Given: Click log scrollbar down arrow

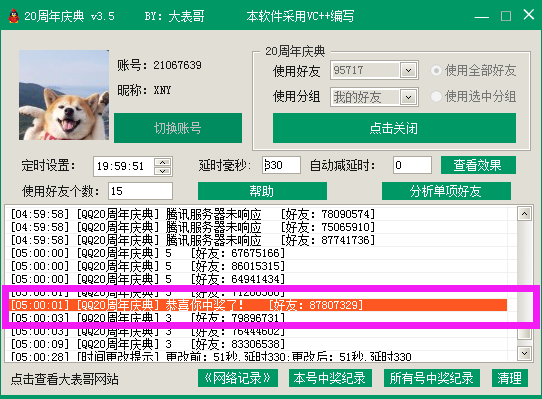Looking at the screenshot, I should tap(524, 353).
